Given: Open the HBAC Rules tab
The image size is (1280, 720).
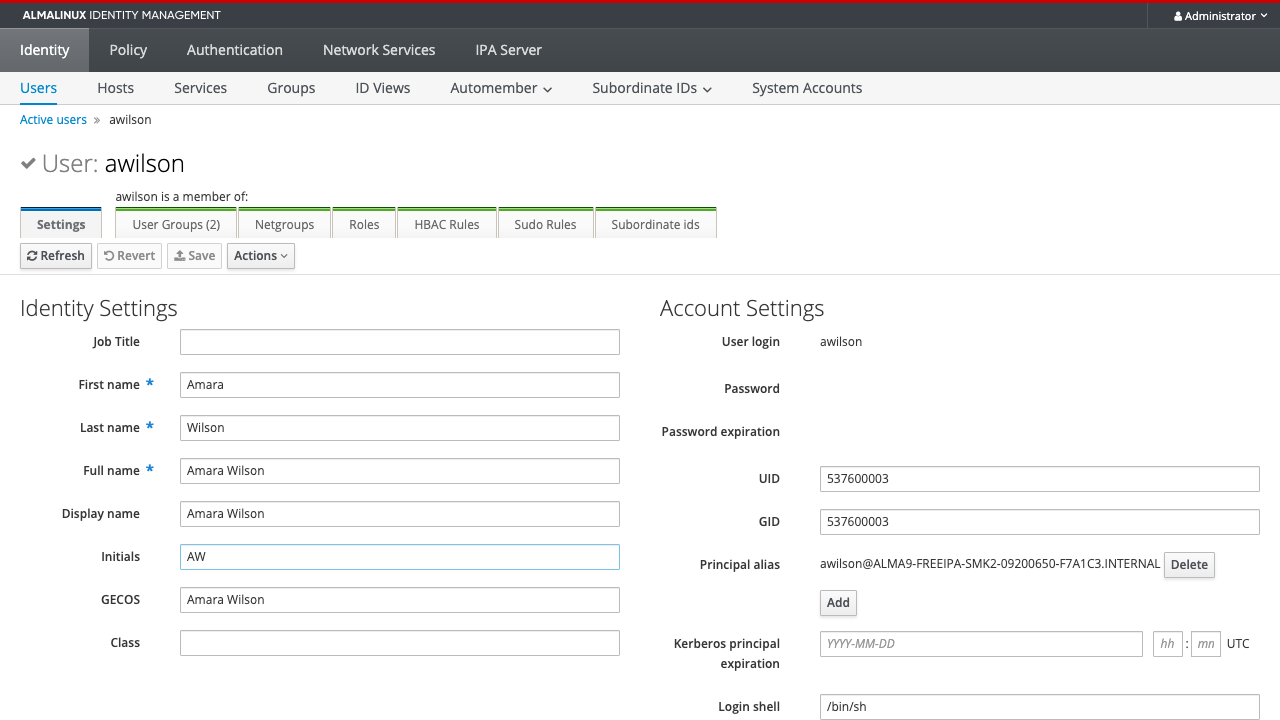Looking at the screenshot, I should pos(447,224).
